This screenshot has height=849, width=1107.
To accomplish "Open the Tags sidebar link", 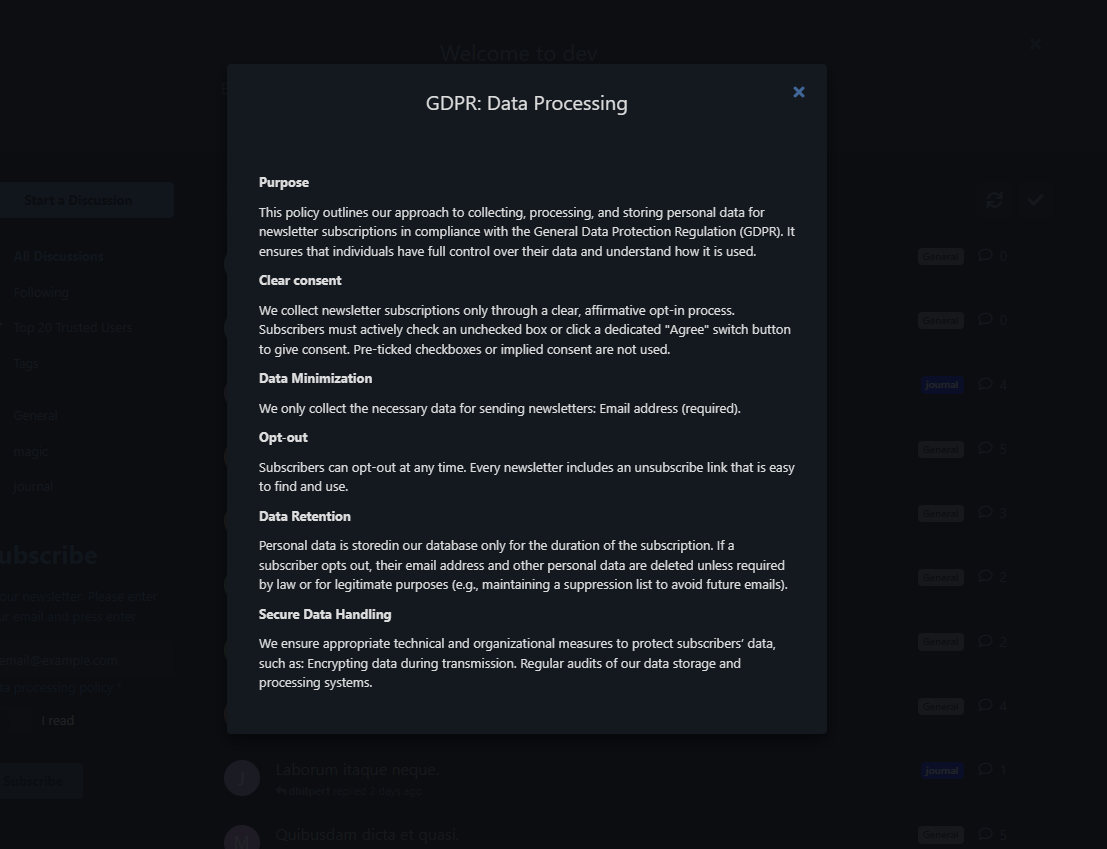I will [26, 363].
